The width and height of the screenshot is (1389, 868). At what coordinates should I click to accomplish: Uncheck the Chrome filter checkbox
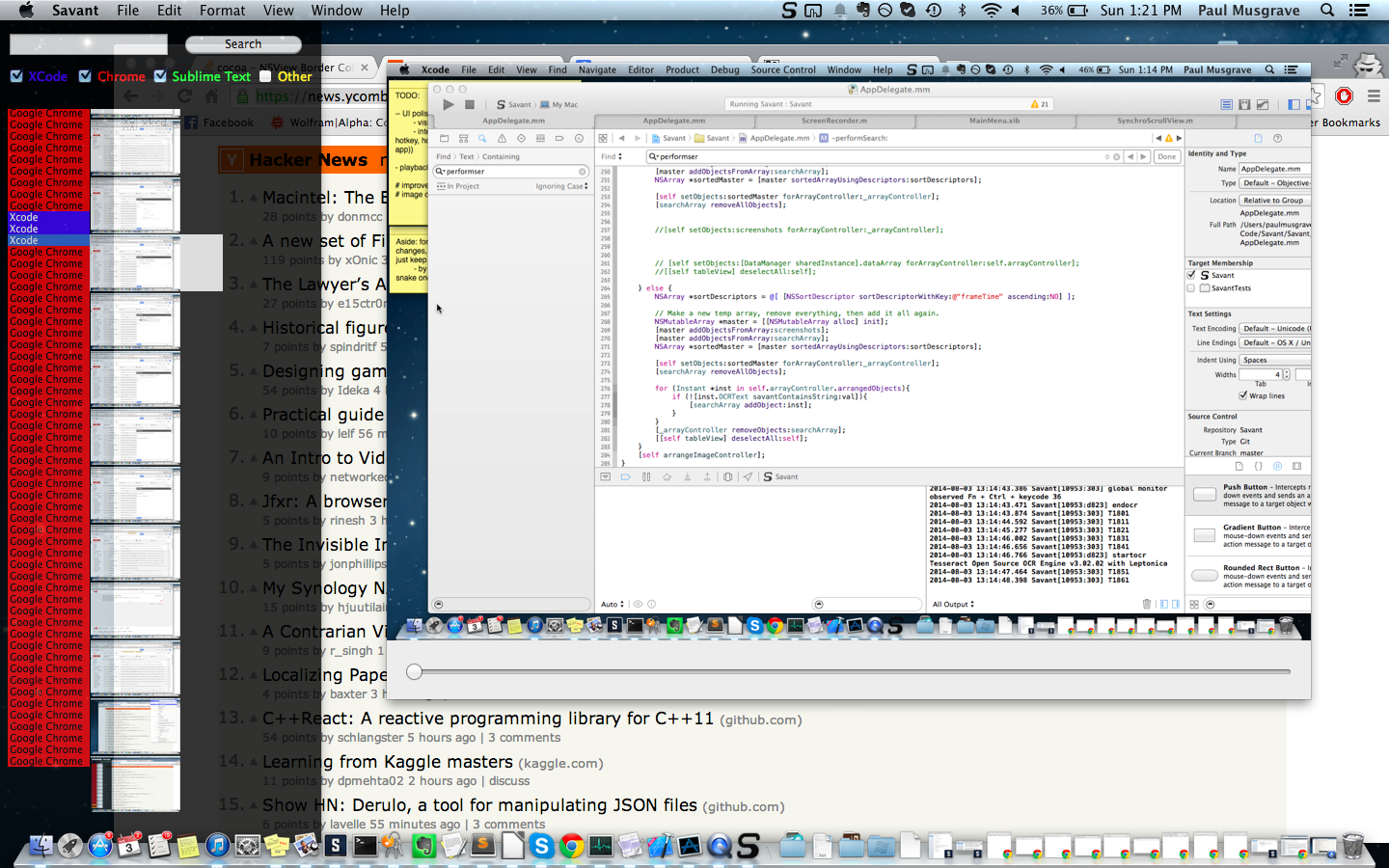pos(85,76)
